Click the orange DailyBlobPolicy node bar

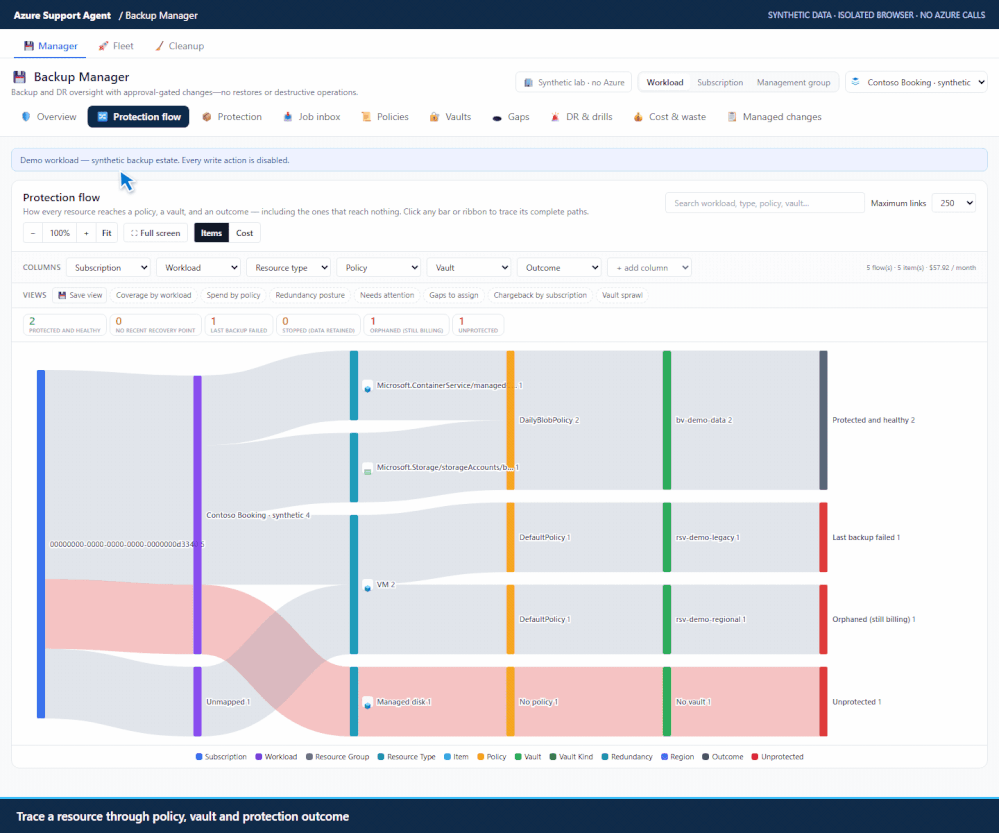(x=510, y=420)
